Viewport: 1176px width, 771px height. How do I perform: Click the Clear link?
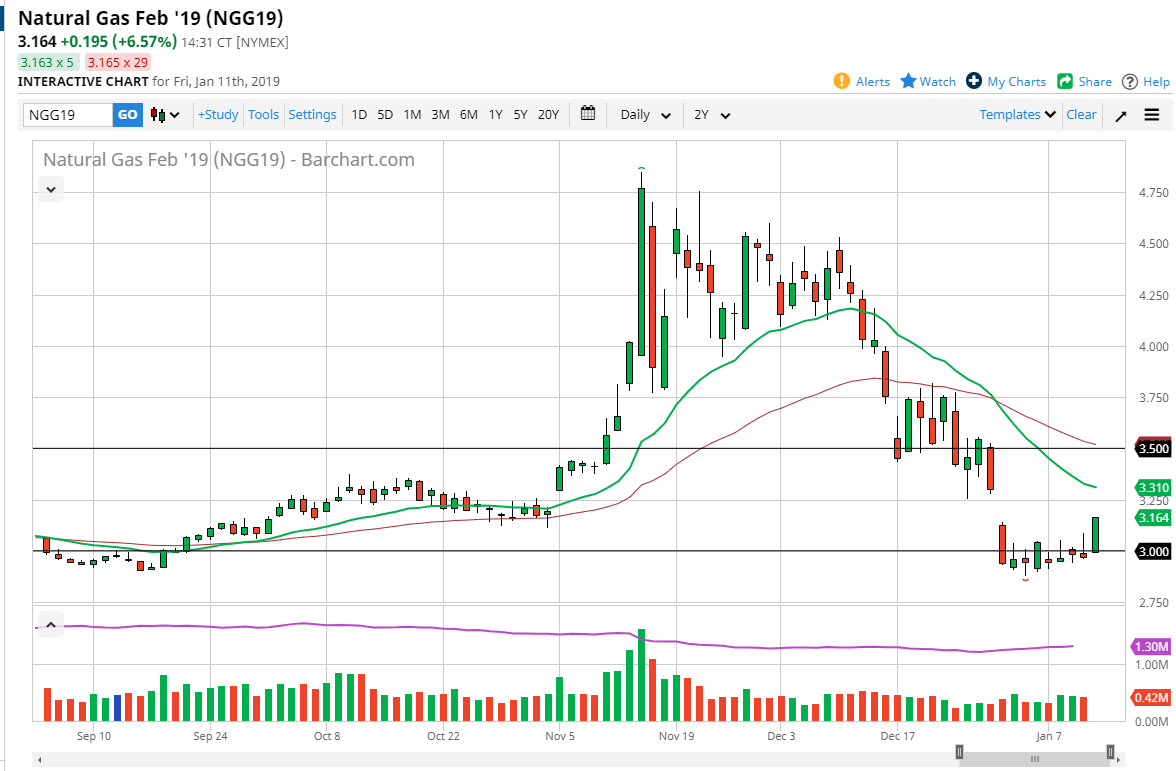(1081, 115)
